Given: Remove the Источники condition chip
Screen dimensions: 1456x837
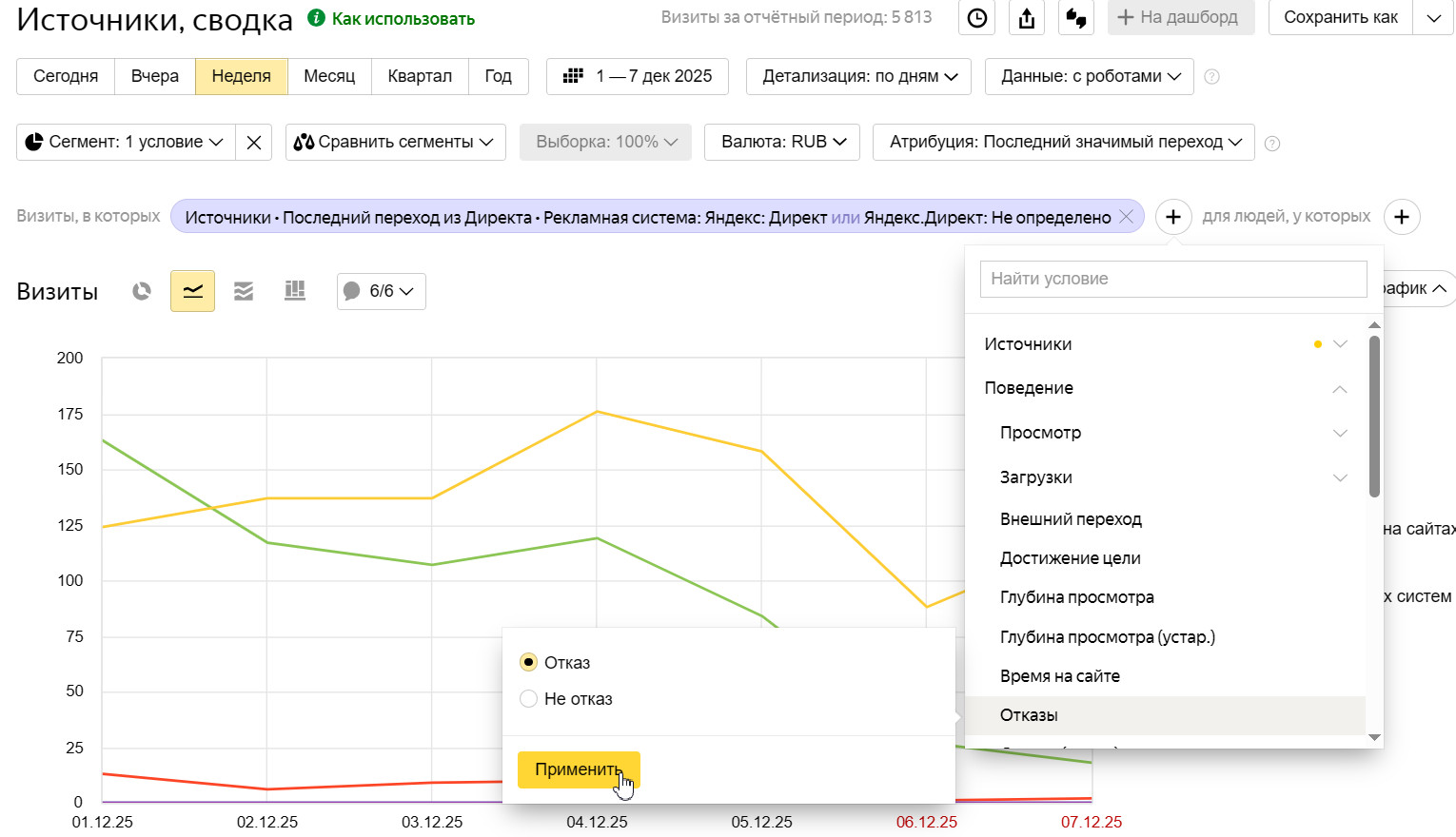Looking at the screenshot, I should (1127, 217).
